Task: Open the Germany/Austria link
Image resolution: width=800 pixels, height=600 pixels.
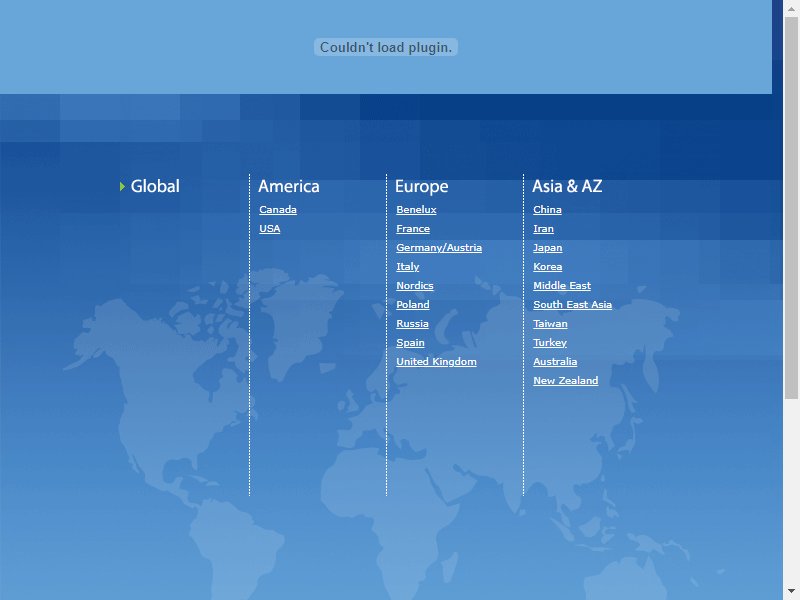Action: (x=439, y=247)
